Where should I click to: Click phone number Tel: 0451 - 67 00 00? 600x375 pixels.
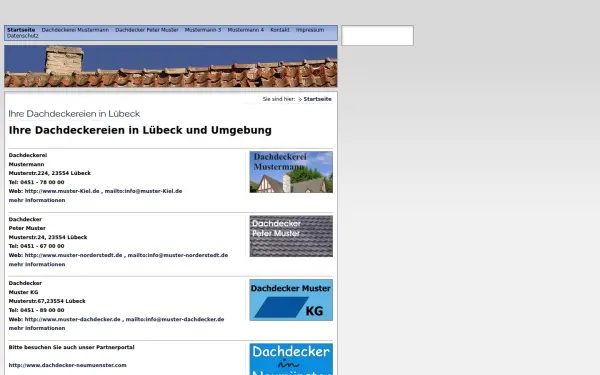36,246
